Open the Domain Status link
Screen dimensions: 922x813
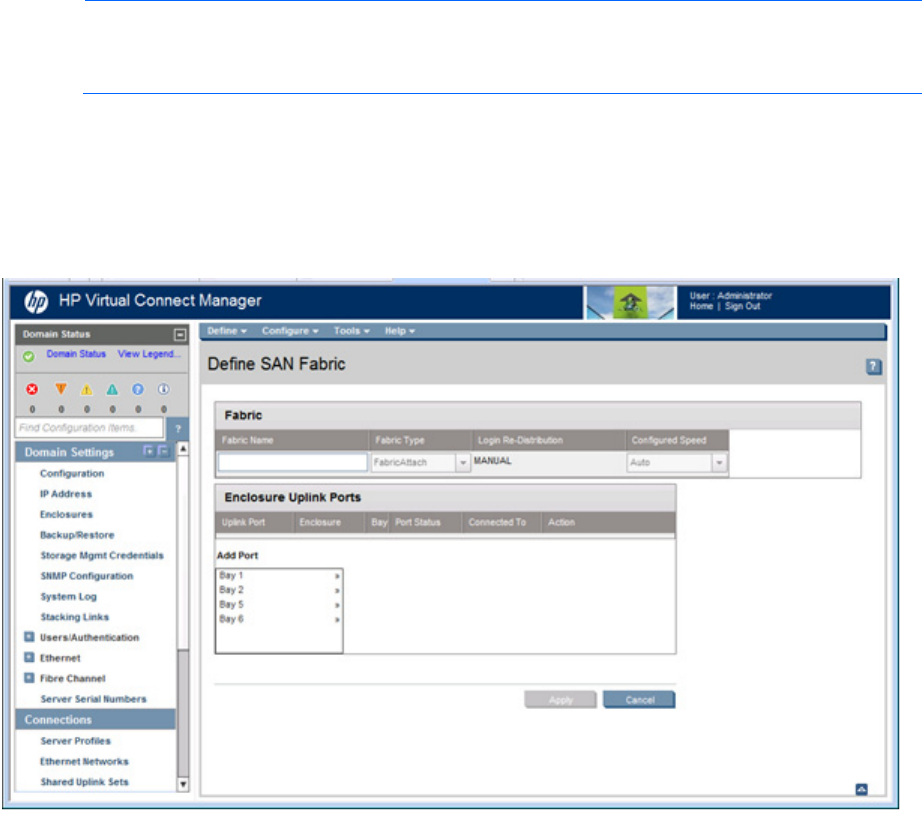[76, 354]
